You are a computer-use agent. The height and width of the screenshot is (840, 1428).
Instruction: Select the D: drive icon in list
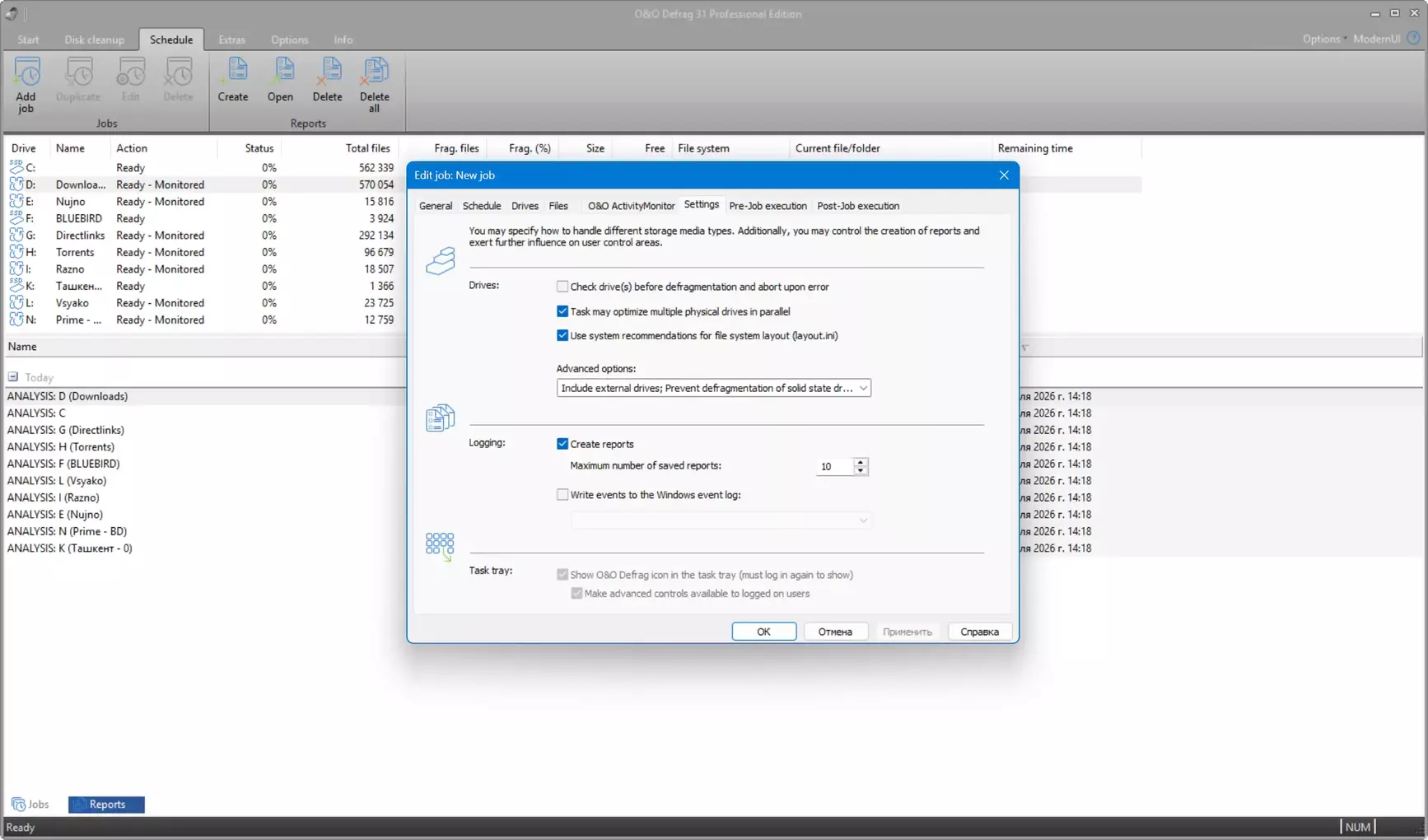[x=16, y=184]
